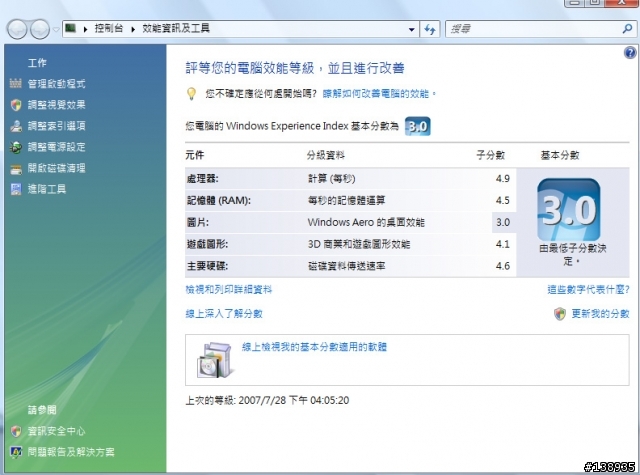640x475 pixels.
Task: Click the small 3.0 base score badge
Action: point(418,126)
